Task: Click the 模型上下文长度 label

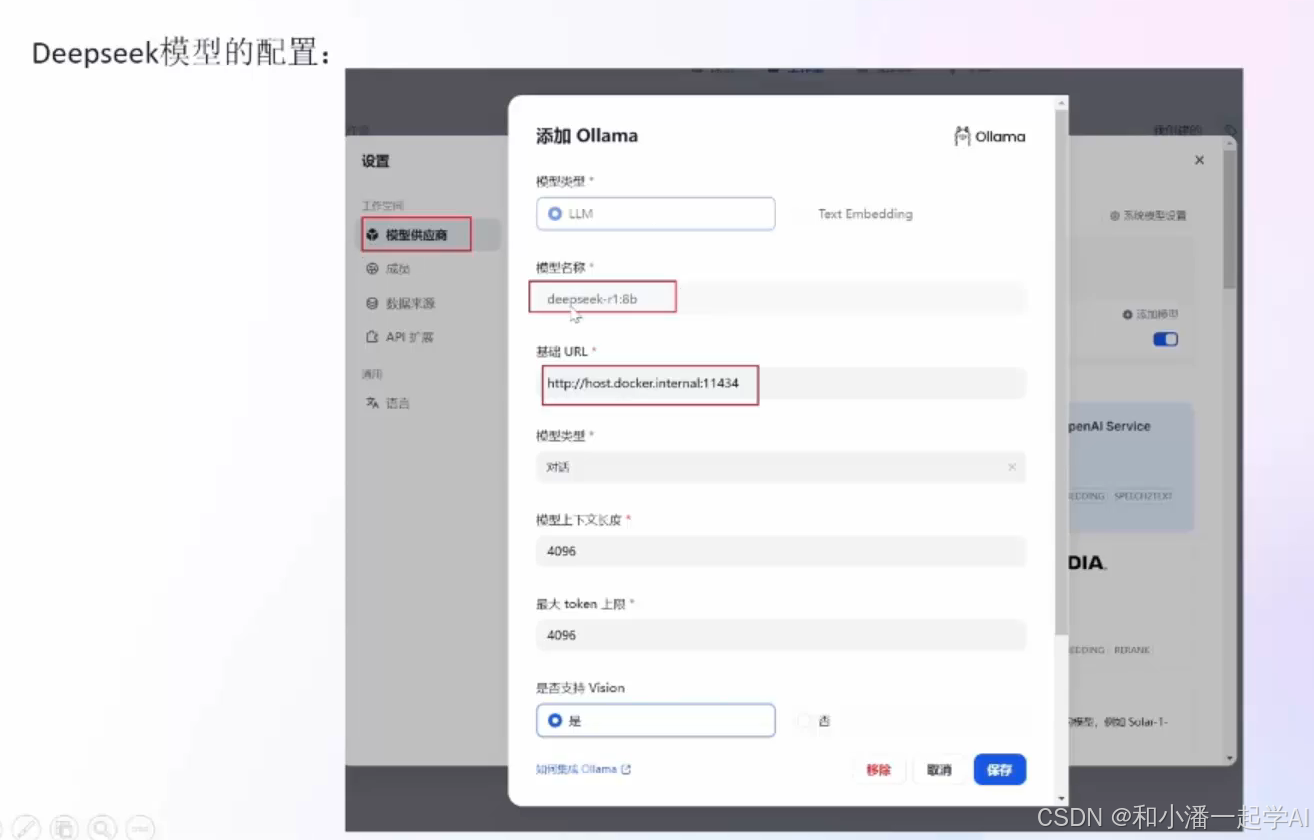Action: click(x=579, y=520)
